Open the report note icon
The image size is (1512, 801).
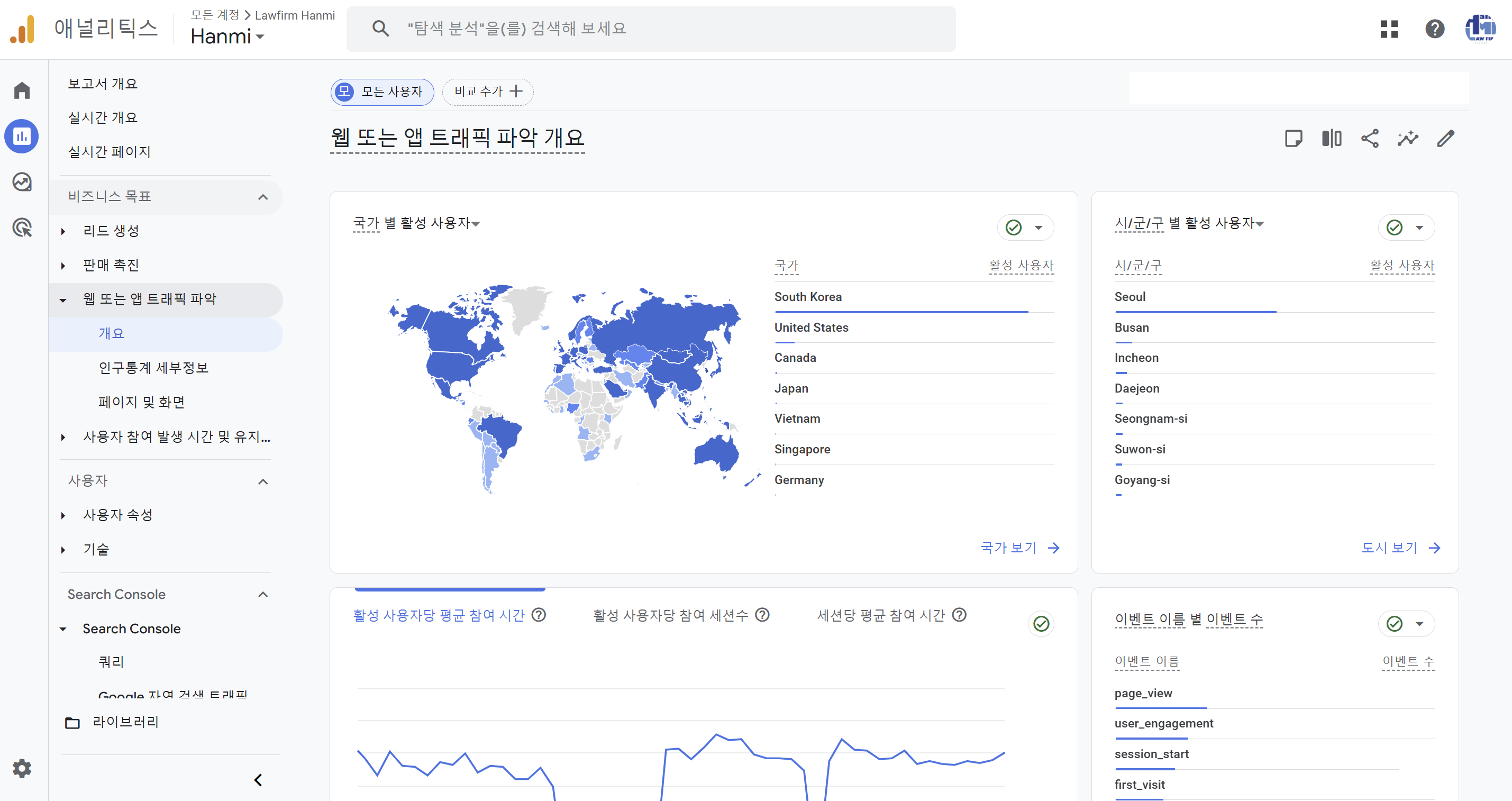click(1294, 139)
